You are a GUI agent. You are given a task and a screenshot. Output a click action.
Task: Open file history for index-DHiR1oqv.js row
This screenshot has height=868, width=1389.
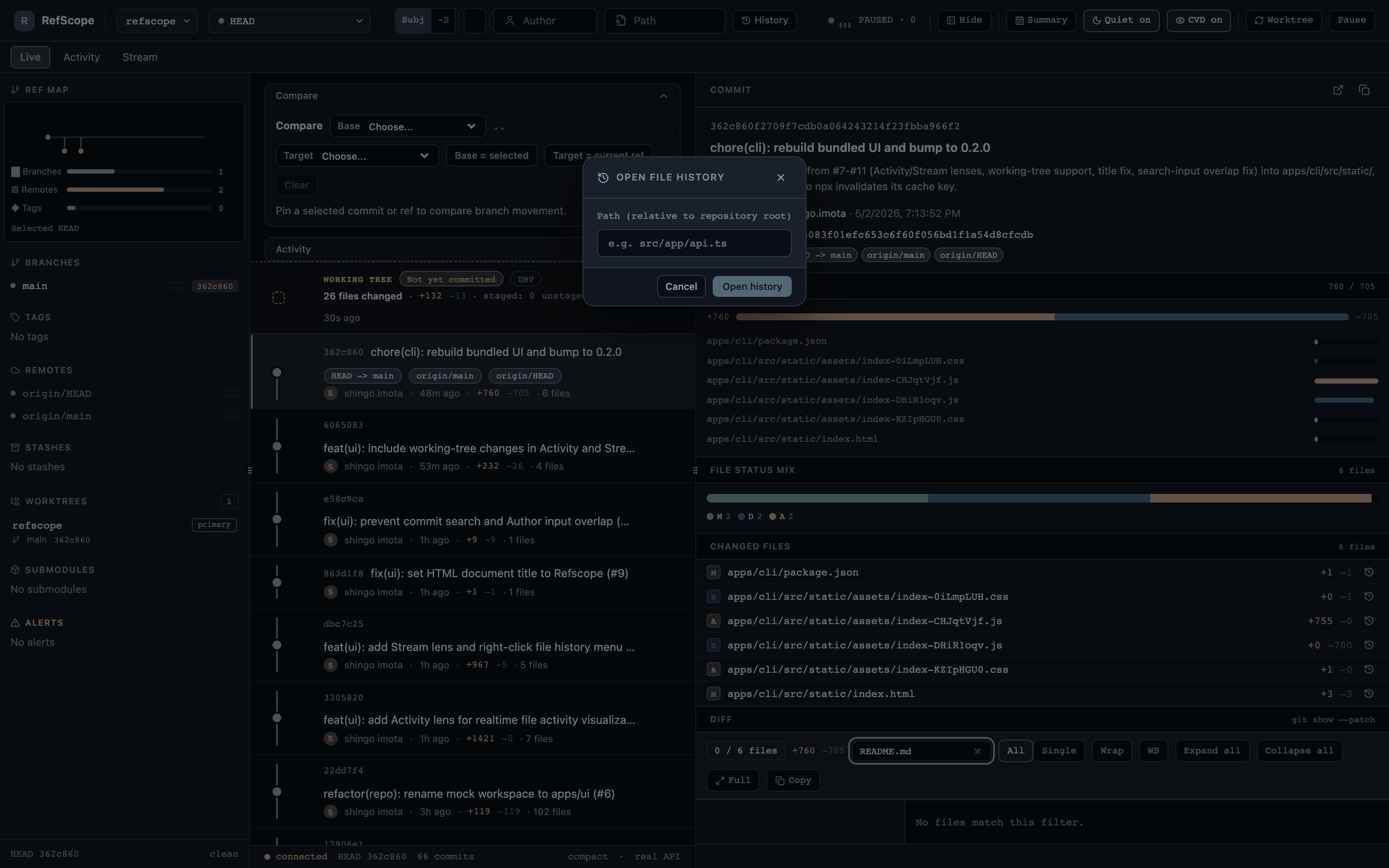[x=1368, y=645]
